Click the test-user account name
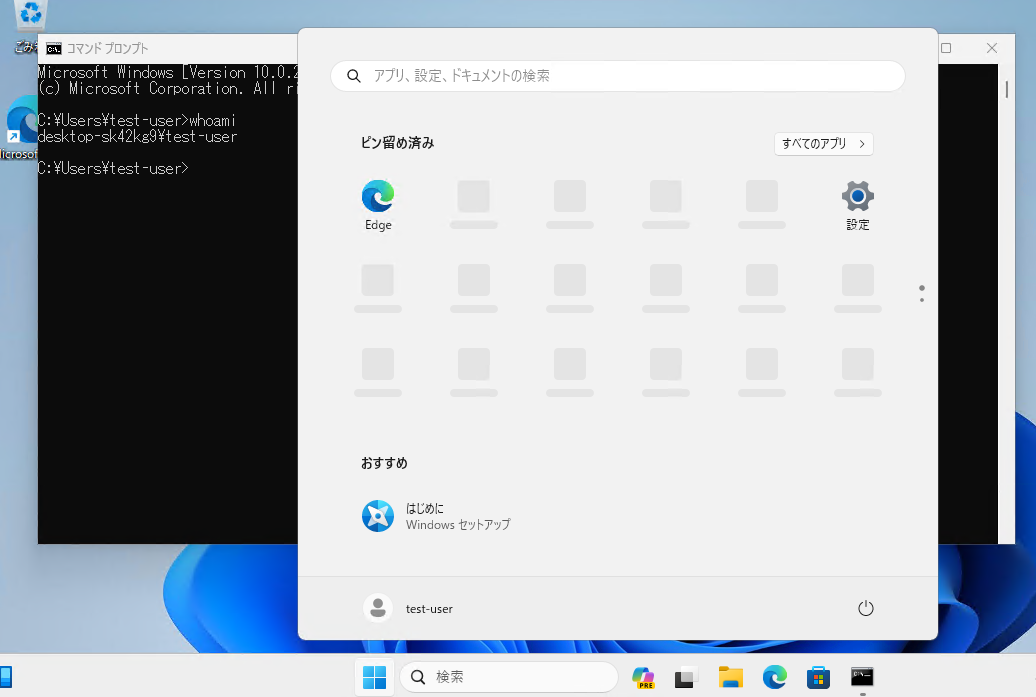1036x697 pixels. pyautogui.click(x=429, y=609)
